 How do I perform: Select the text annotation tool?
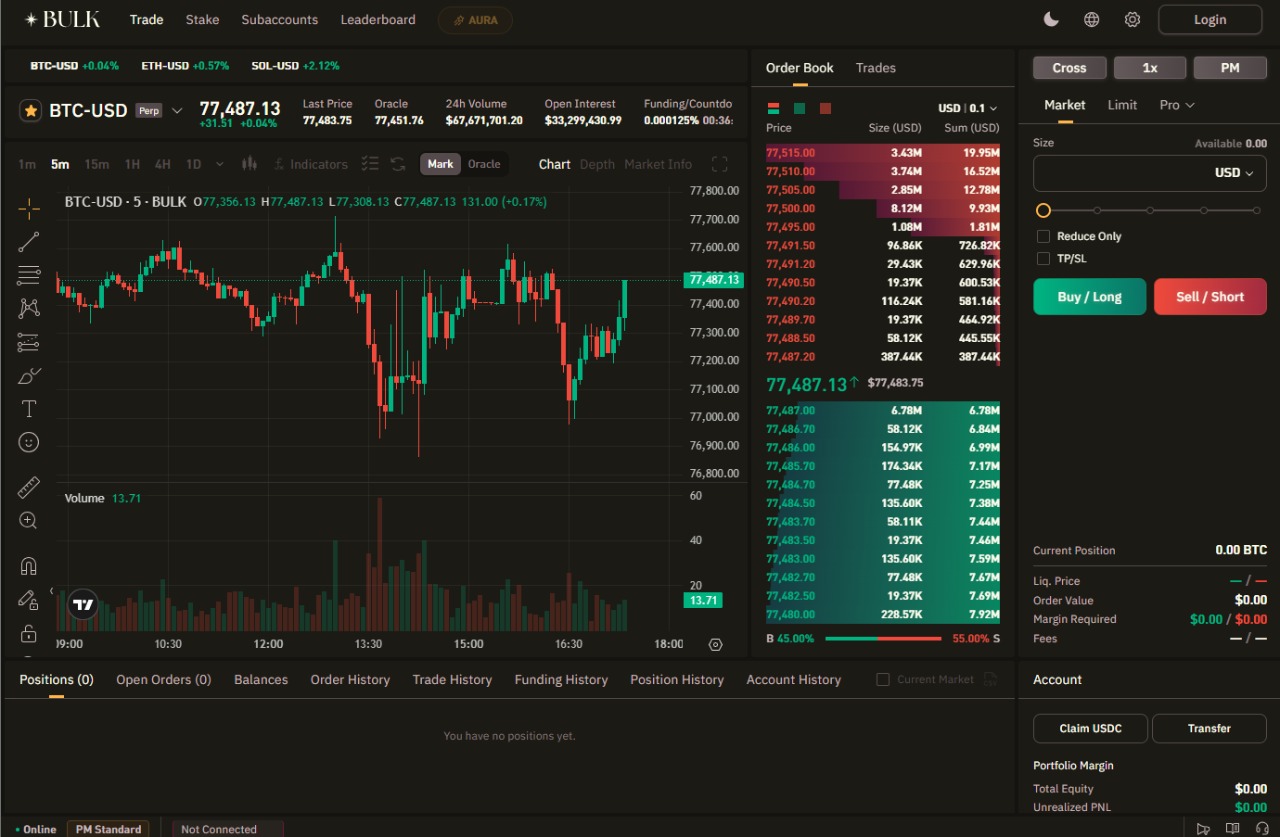tap(29, 409)
